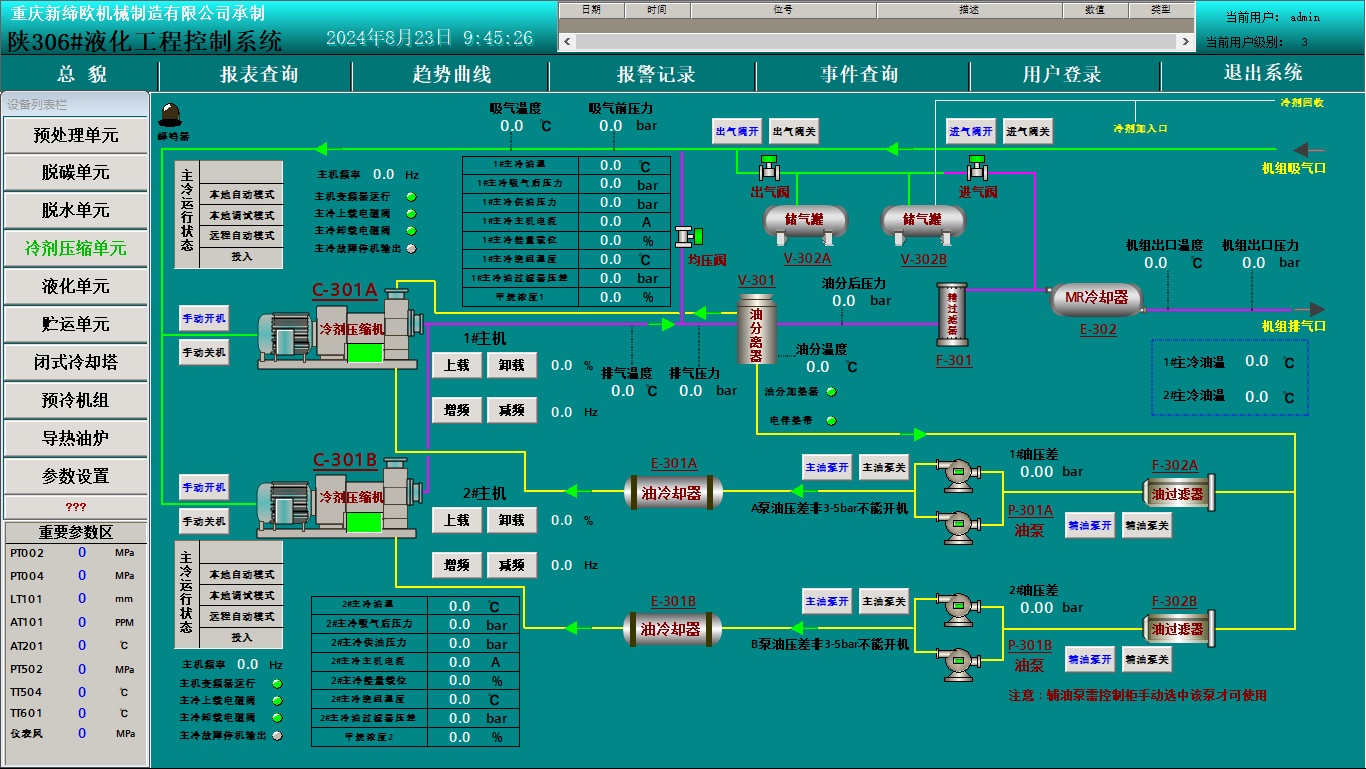Click the V-302A 储气罐 tank icon
1366x769 pixels.
[805, 220]
